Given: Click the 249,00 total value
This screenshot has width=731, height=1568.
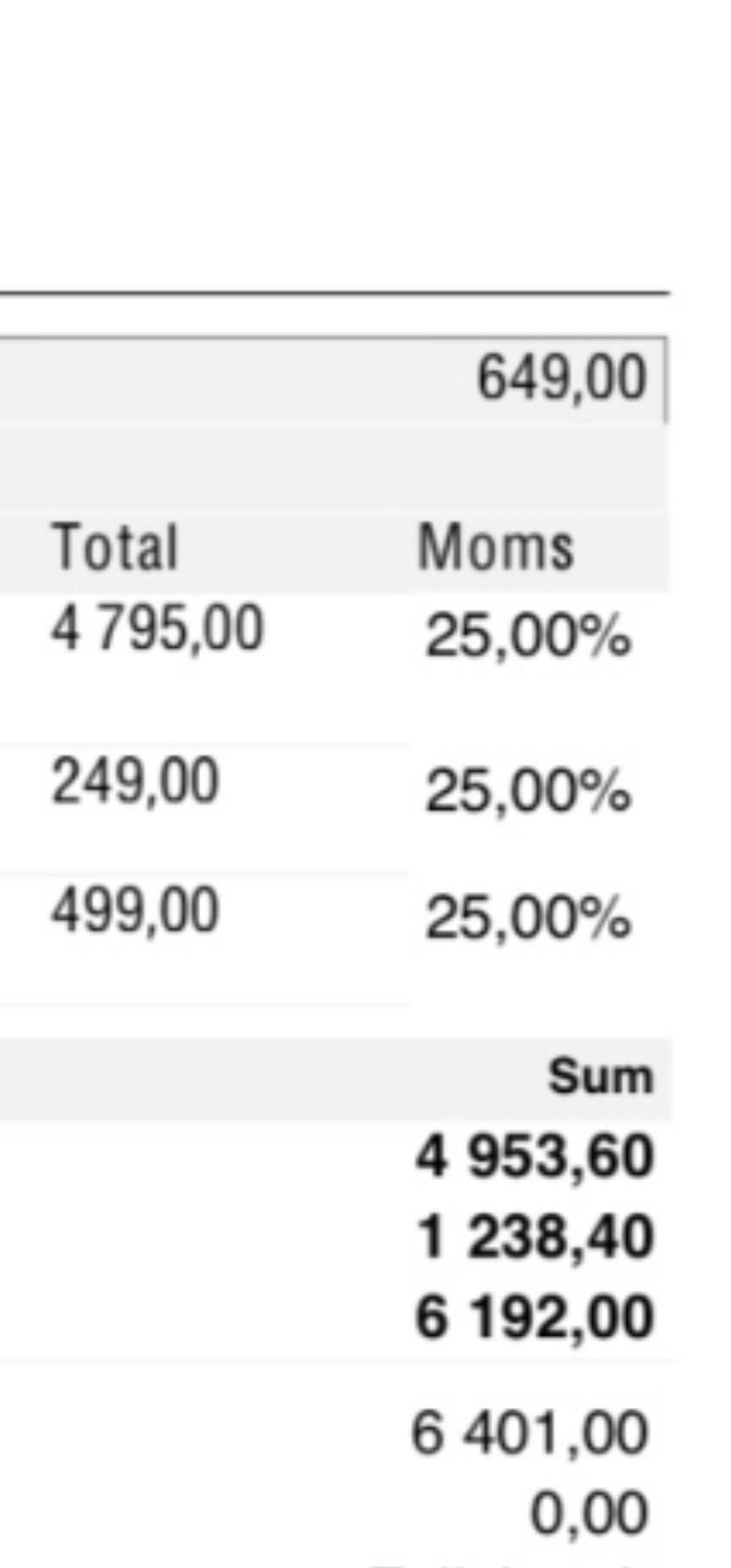Looking at the screenshot, I should pos(135,781).
